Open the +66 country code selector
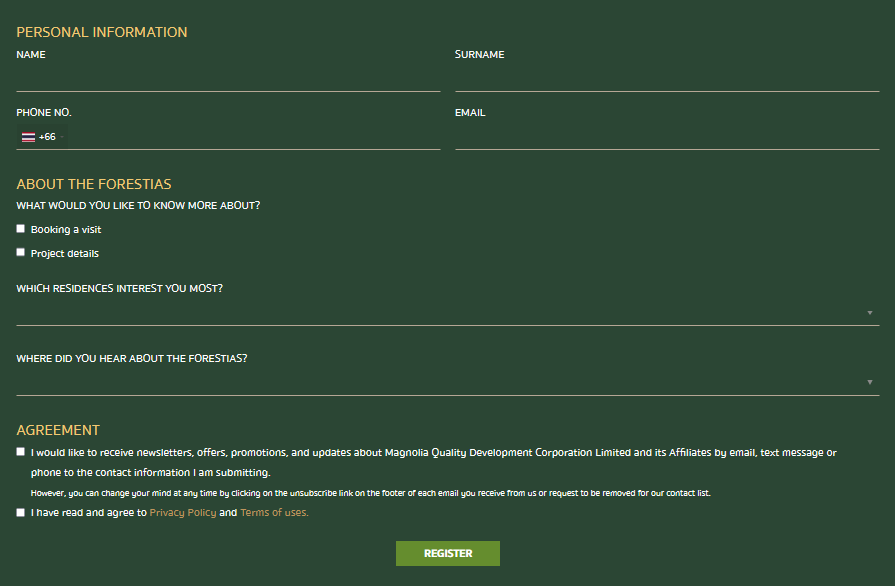 click(42, 137)
